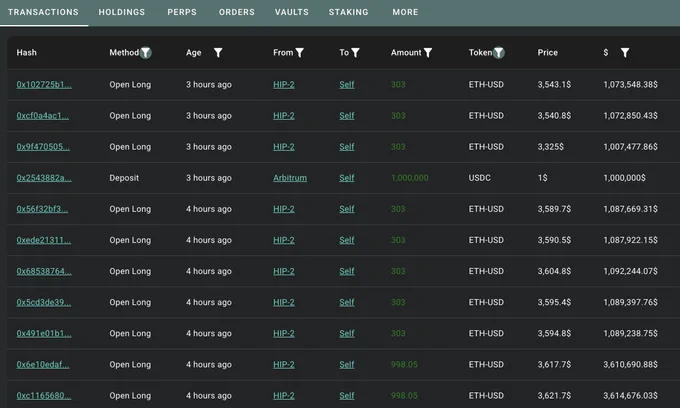The height and width of the screenshot is (408, 680).
Task: Select the price 3,621.7$
Action: pos(554,396)
